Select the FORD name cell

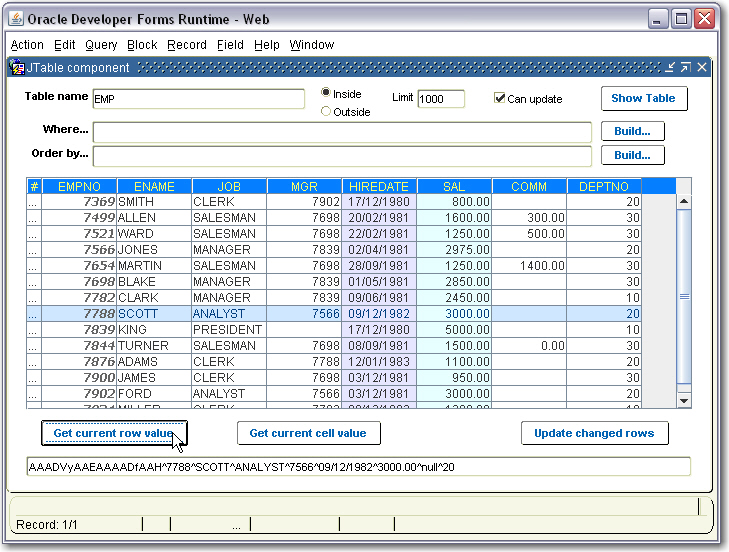click(x=154, y=393)
